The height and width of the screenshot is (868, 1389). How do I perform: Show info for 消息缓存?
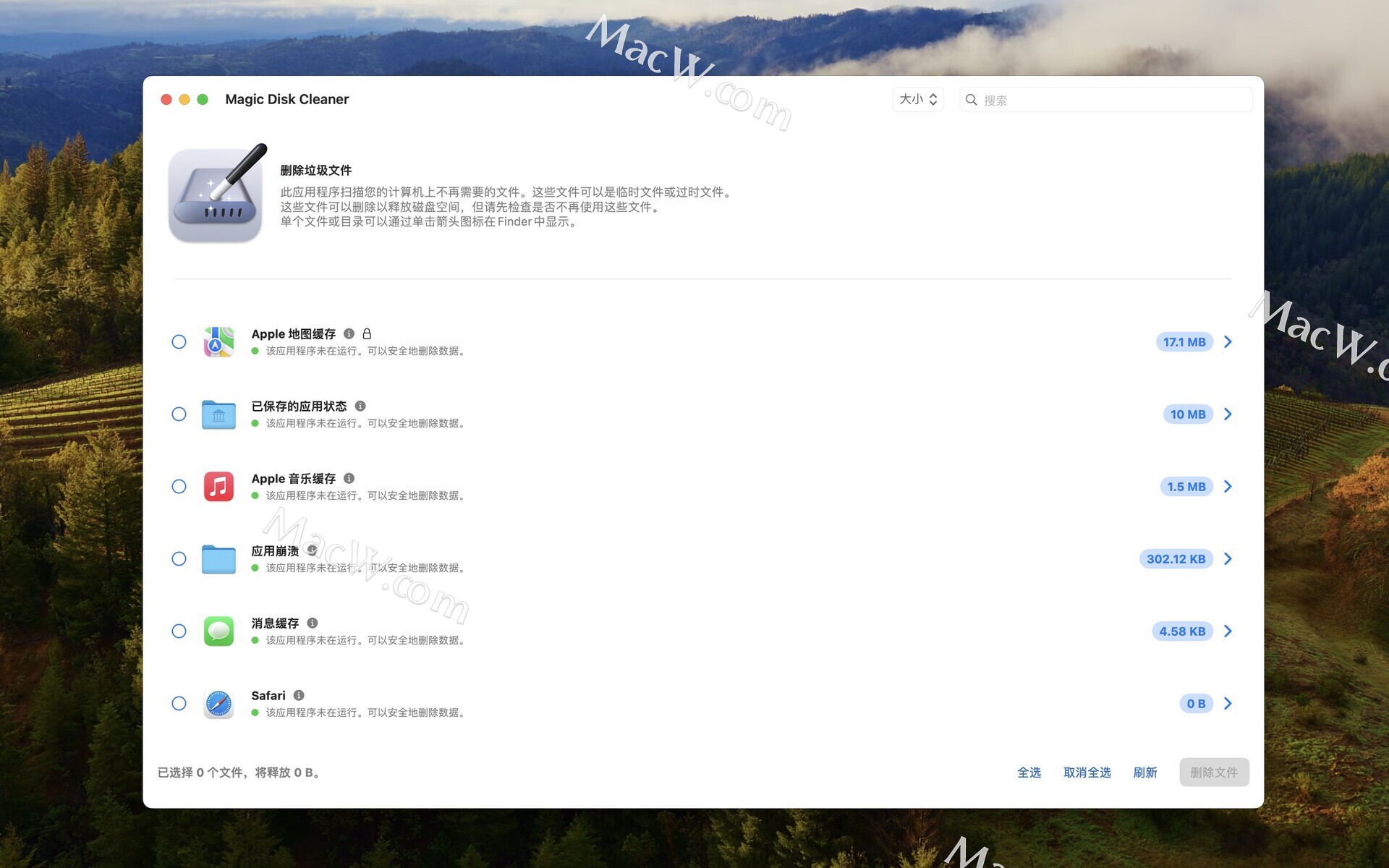click(x=312, y=623)
